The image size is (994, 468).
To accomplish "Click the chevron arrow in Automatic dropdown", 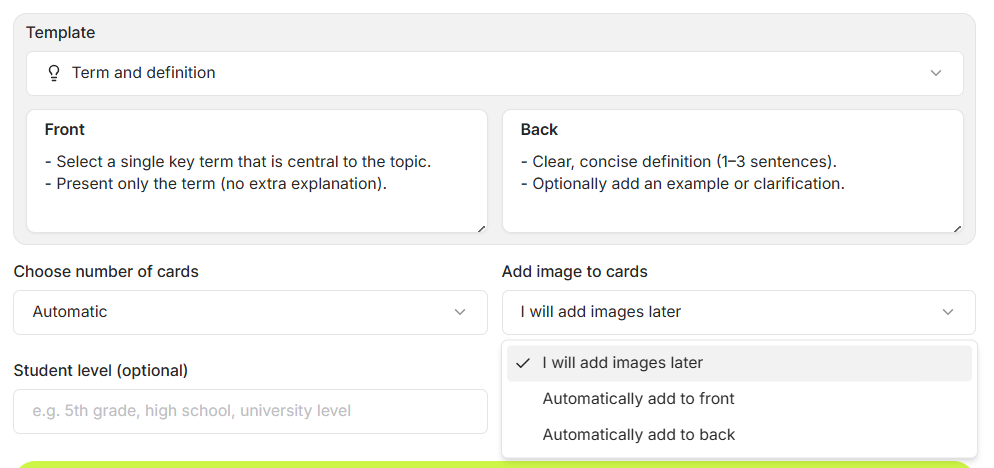I will click(460, 312).
